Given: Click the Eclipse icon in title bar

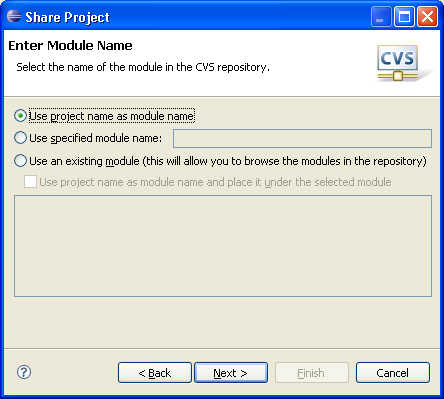Looking at the screenshot, I should click(x=14, y=16).
